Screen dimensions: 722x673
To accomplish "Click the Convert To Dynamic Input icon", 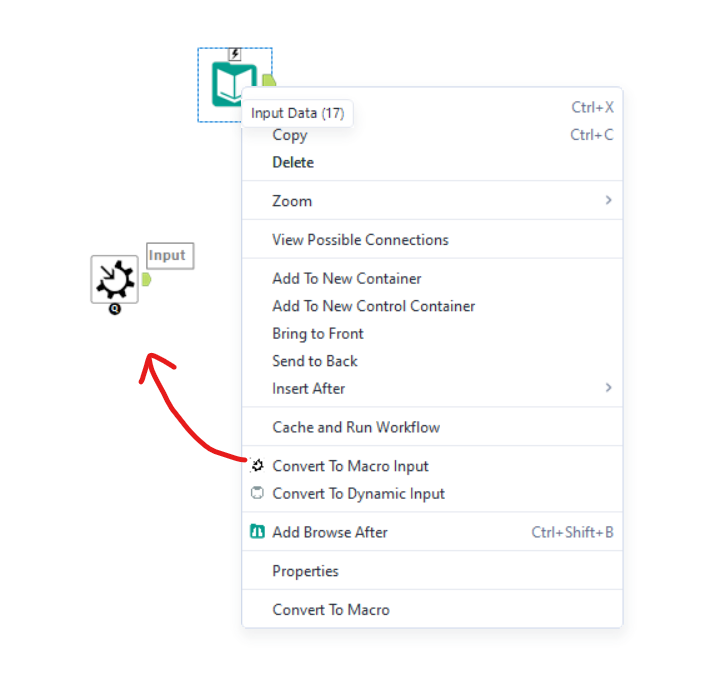I will pos(257,493).
